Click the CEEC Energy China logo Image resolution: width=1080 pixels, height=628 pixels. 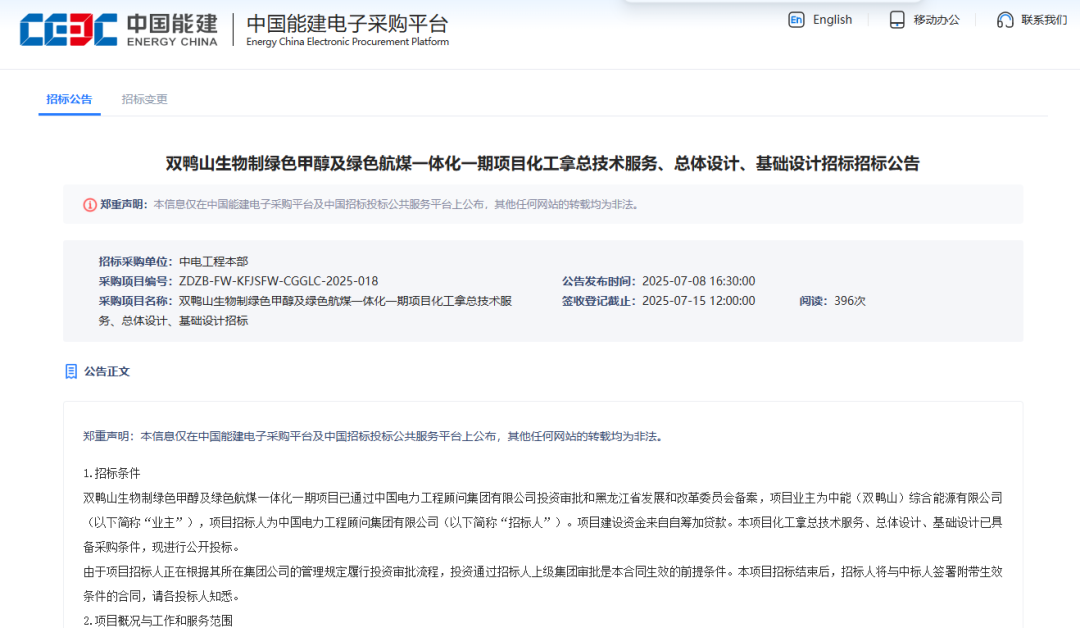pyautogui.click(x=118, y=30)
